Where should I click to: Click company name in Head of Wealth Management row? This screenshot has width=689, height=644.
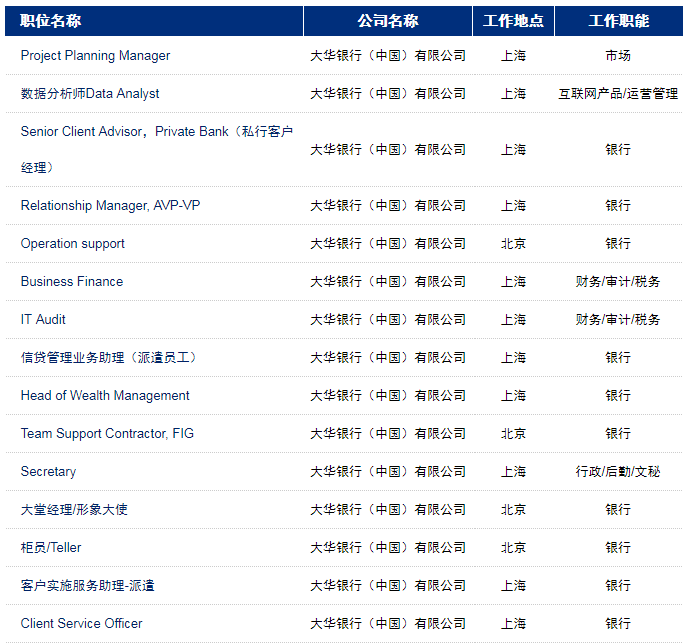coord(388,396)
